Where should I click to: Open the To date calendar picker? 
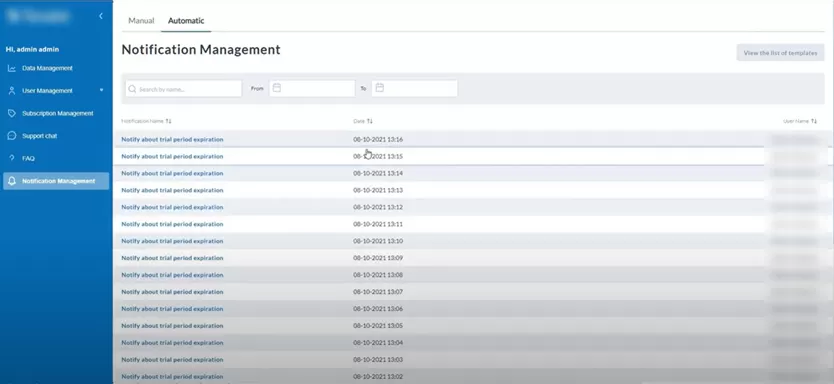(379, 88)
